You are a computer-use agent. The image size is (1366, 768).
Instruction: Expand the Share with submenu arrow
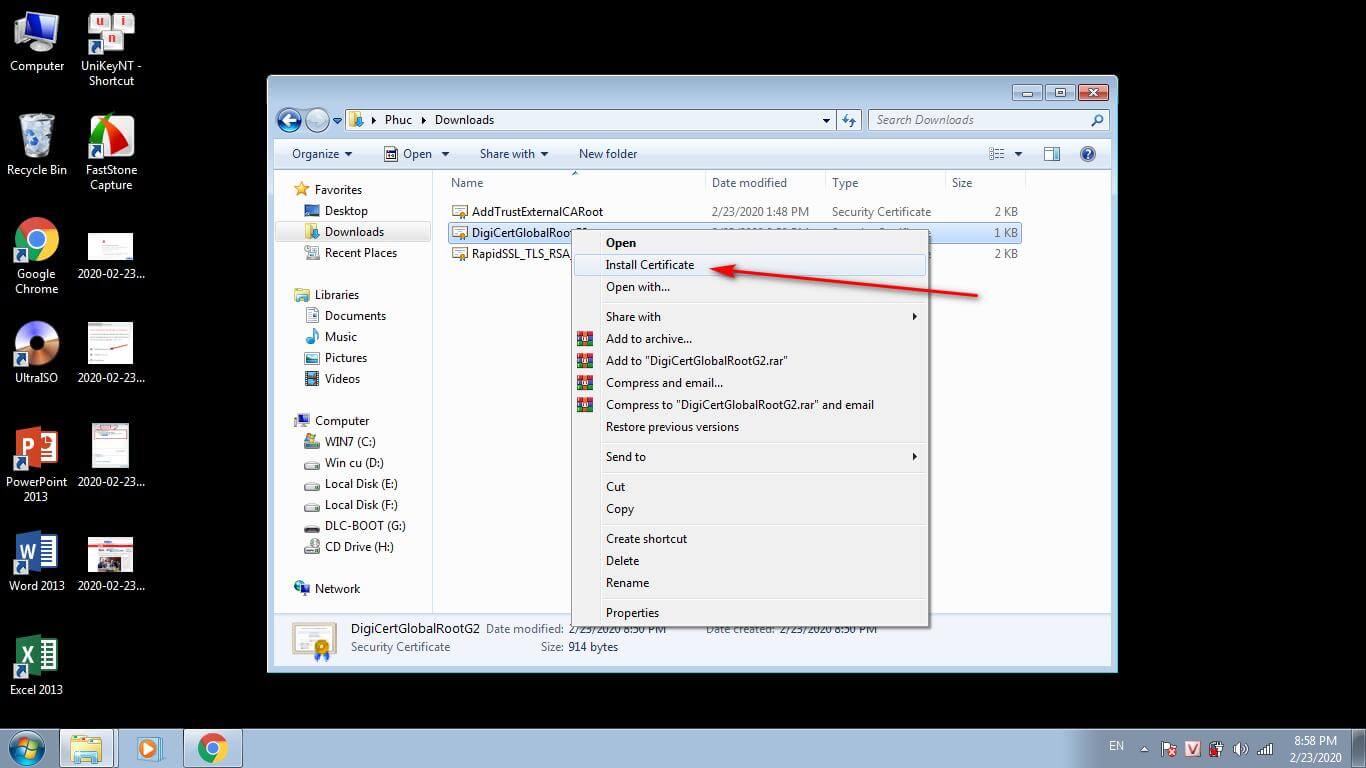(913, 317)
